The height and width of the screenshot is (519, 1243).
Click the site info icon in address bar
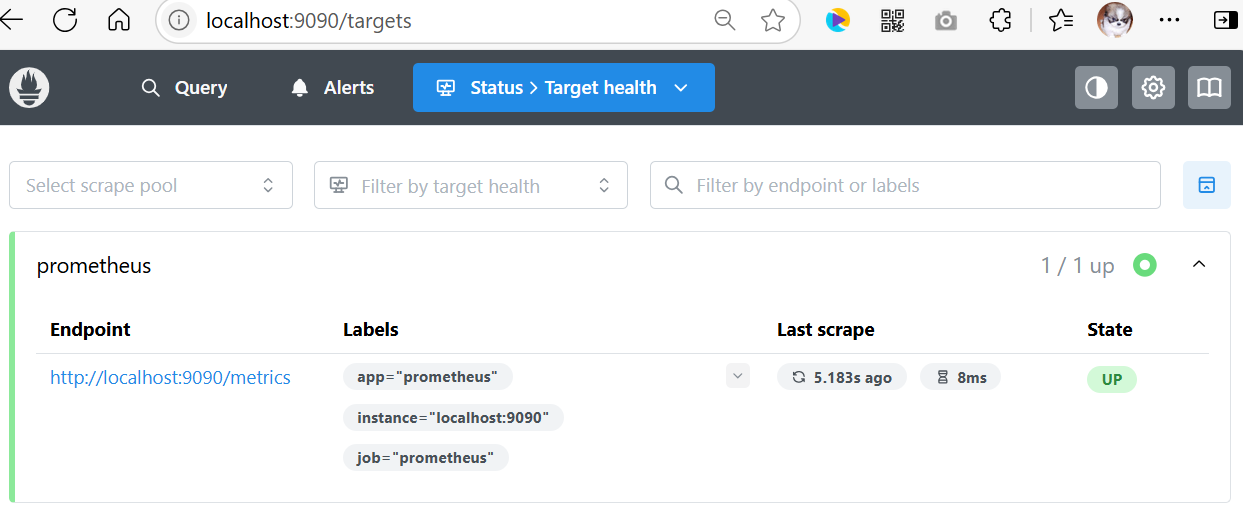[179, 20]
